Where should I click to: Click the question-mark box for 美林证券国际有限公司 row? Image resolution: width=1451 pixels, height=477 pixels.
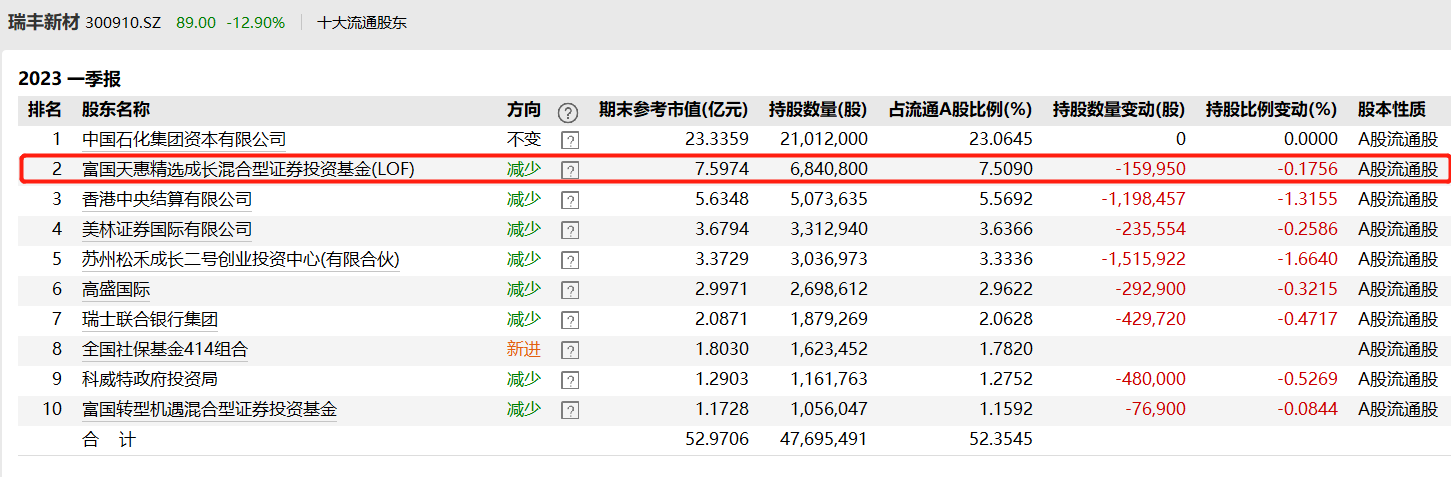(570, 230)
